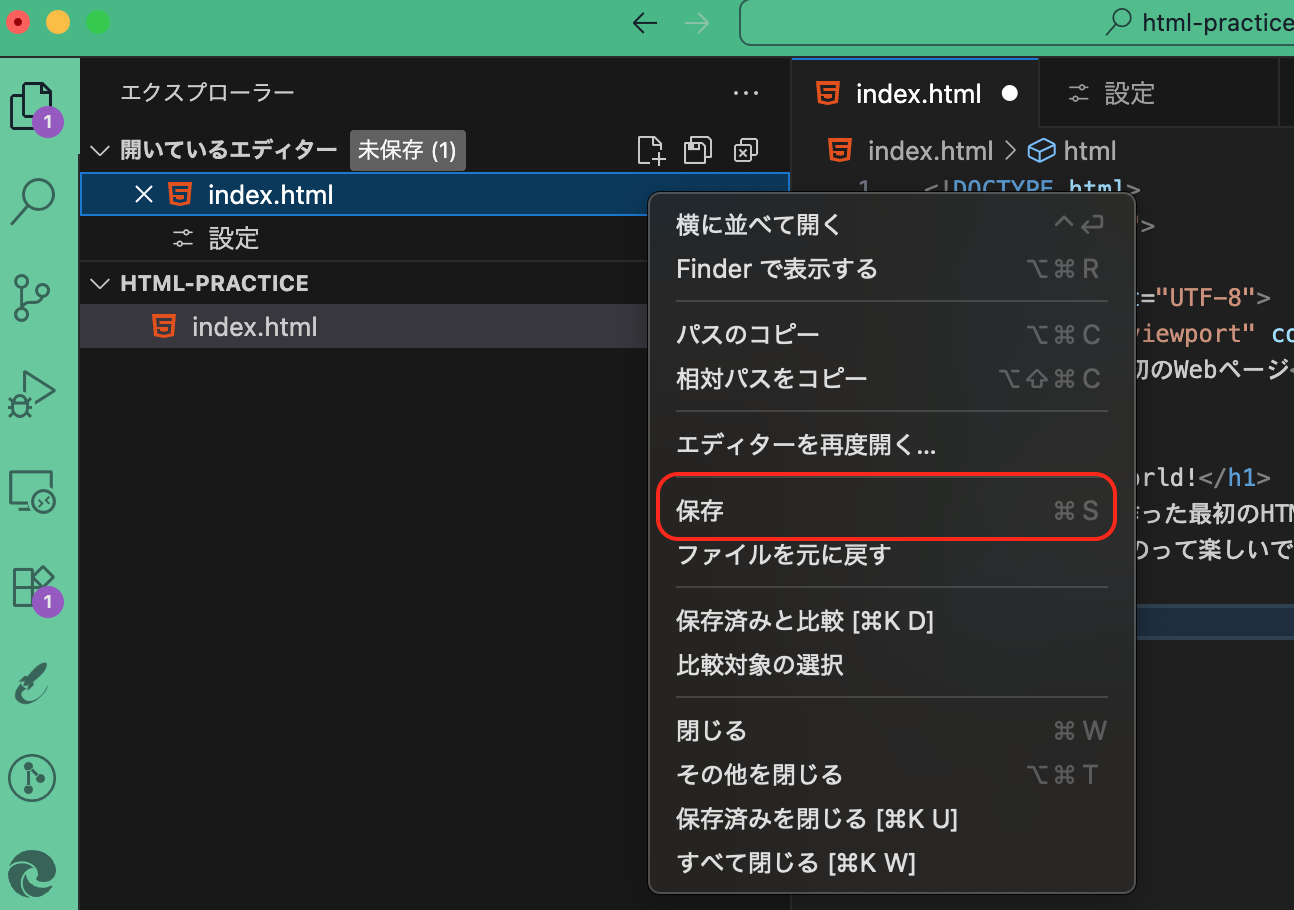This screenshot has height=910, width=1294.
Task: Choose 保存 from the context menu
Action: click(x=886, y=508)
